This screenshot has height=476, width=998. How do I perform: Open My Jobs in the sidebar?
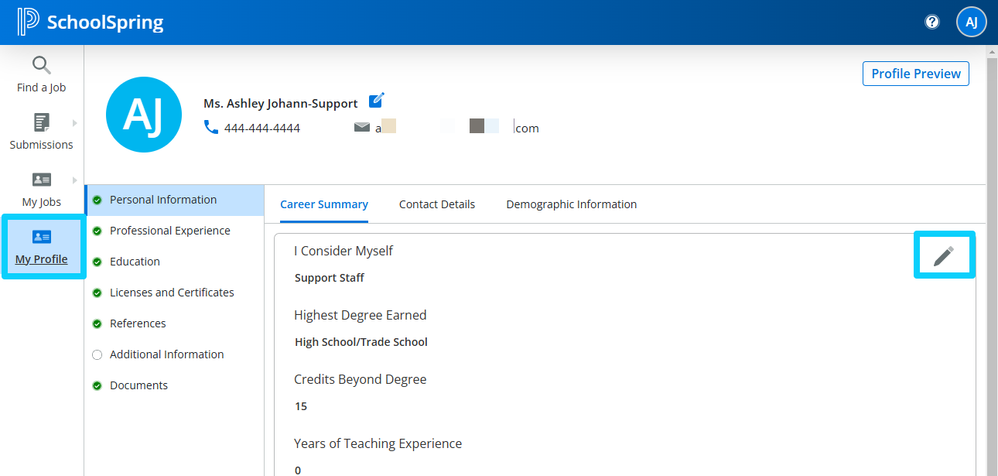tap(41, 189)
